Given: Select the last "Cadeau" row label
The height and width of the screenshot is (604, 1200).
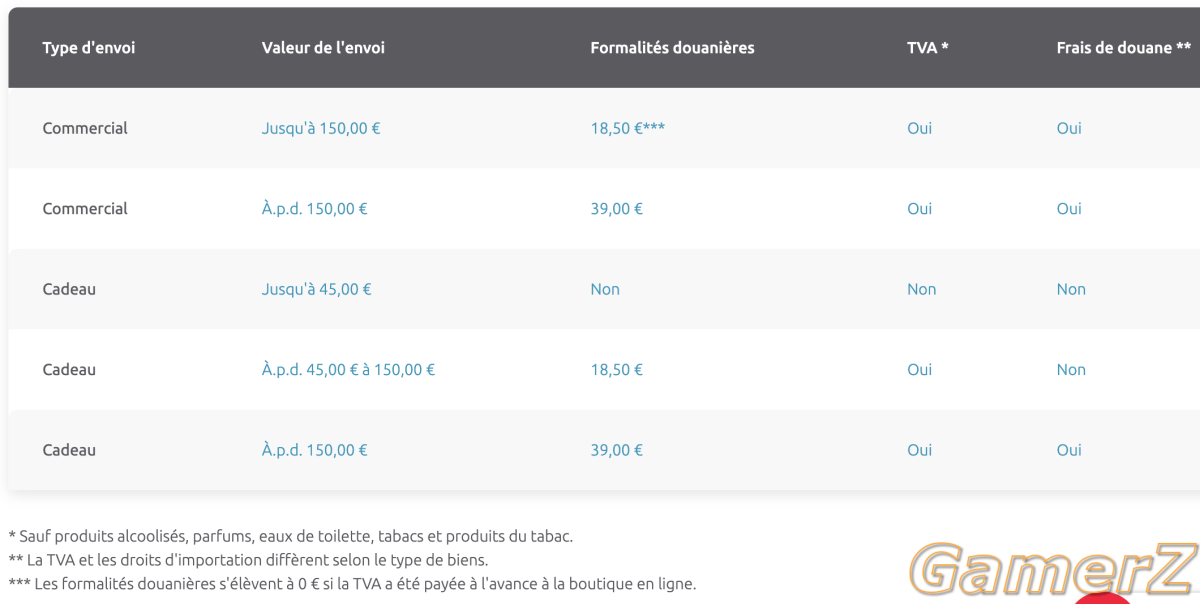Looking at the screenshot, I should coord(69,450).
